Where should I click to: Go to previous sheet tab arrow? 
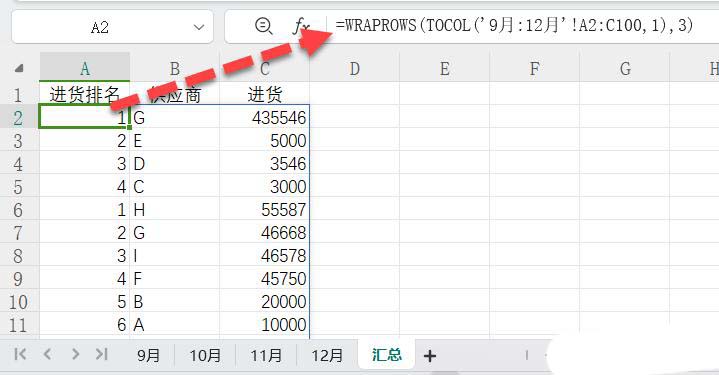pos(47,354)
